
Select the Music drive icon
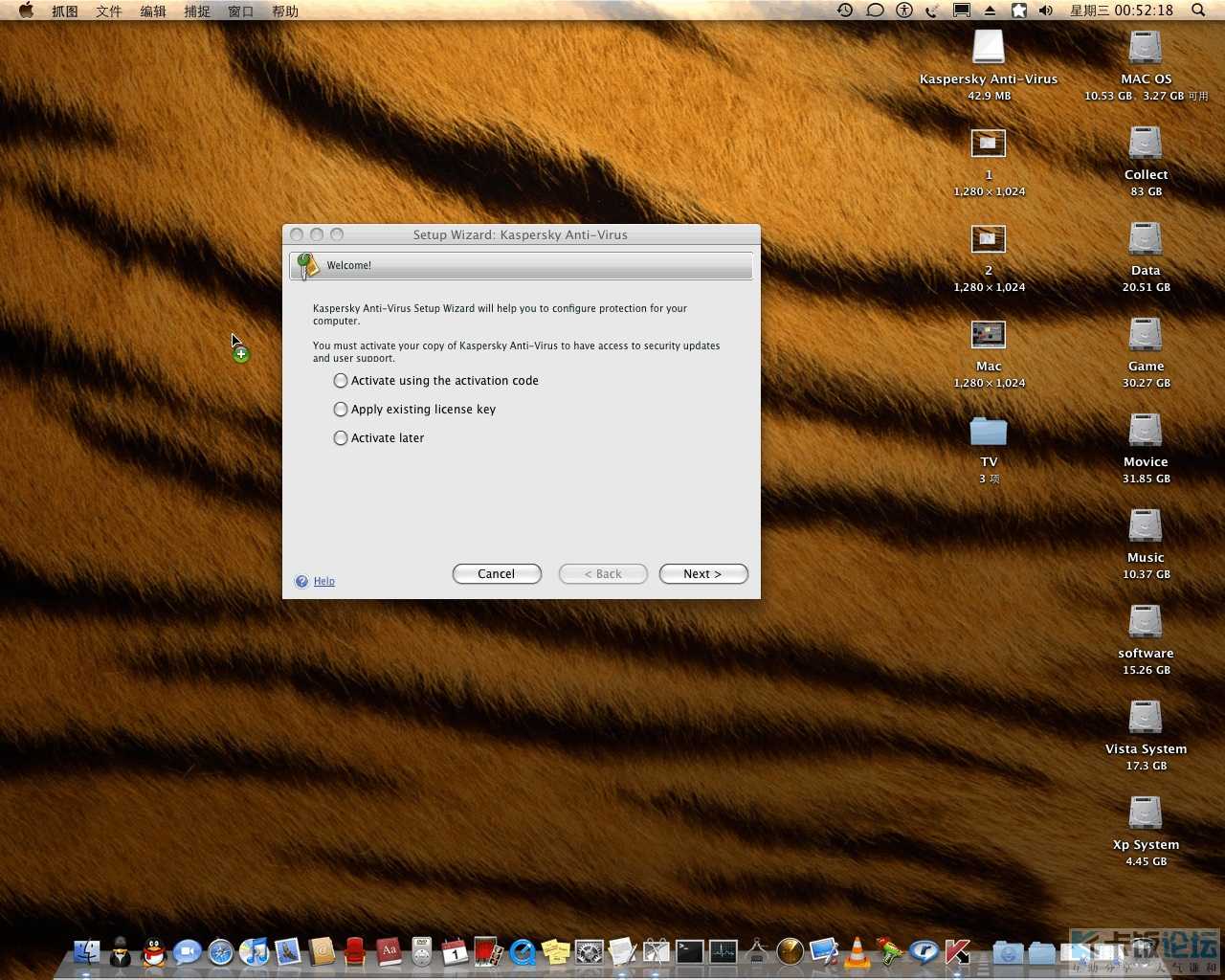(1146, 526)
